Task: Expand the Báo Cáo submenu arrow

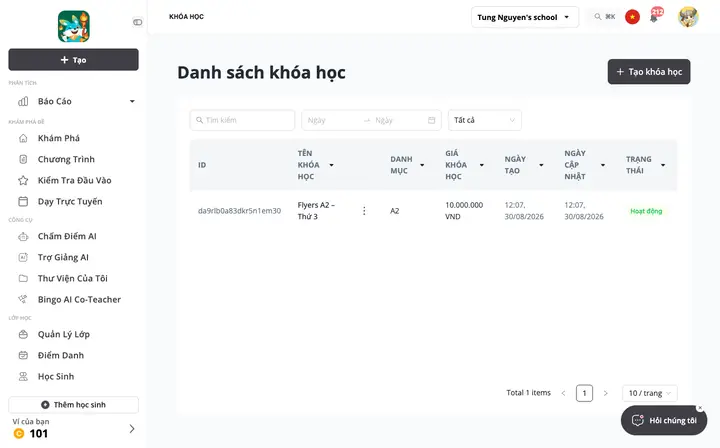Action: [x=132, y=101]
